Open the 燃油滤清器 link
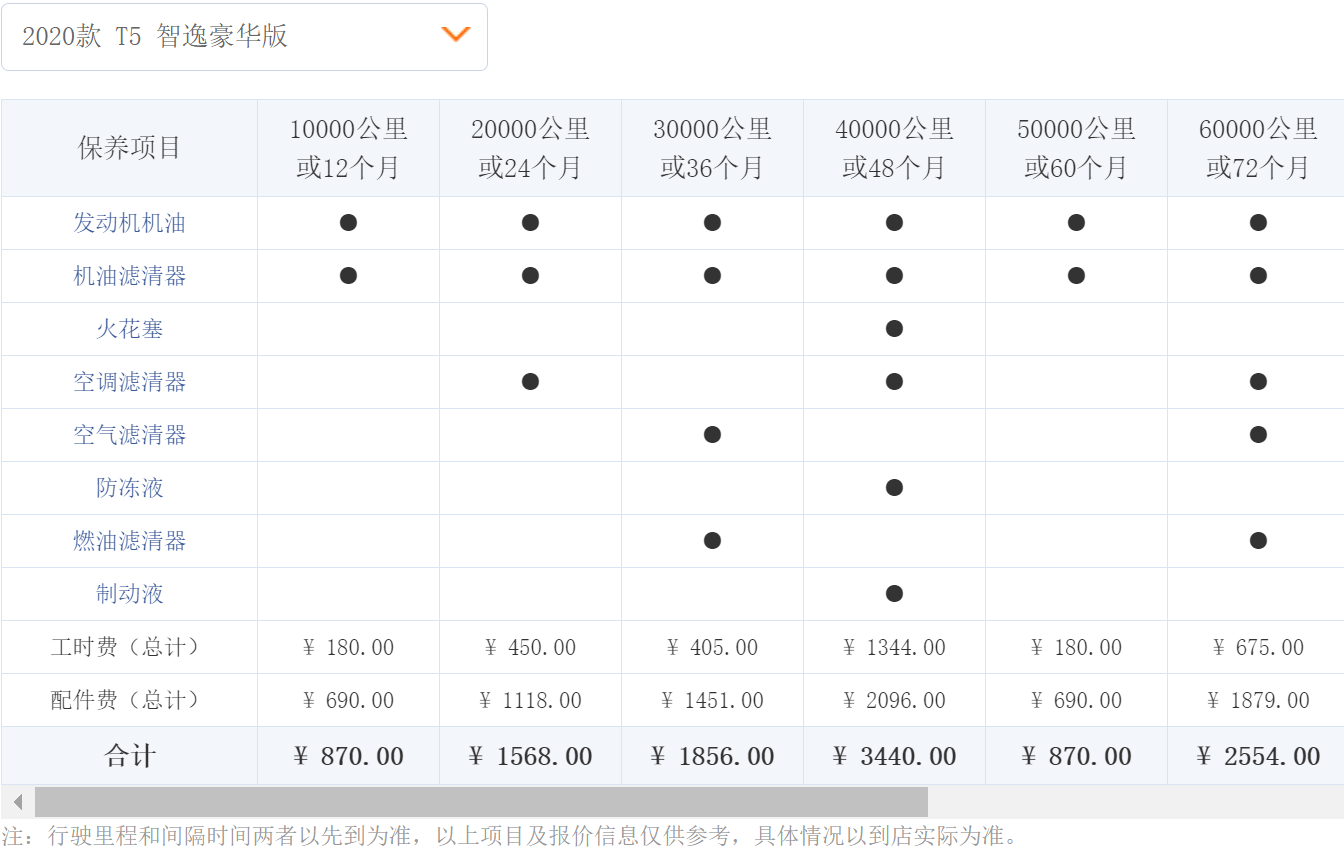This screenshot has width=1344, height=857. click(129, 541)
